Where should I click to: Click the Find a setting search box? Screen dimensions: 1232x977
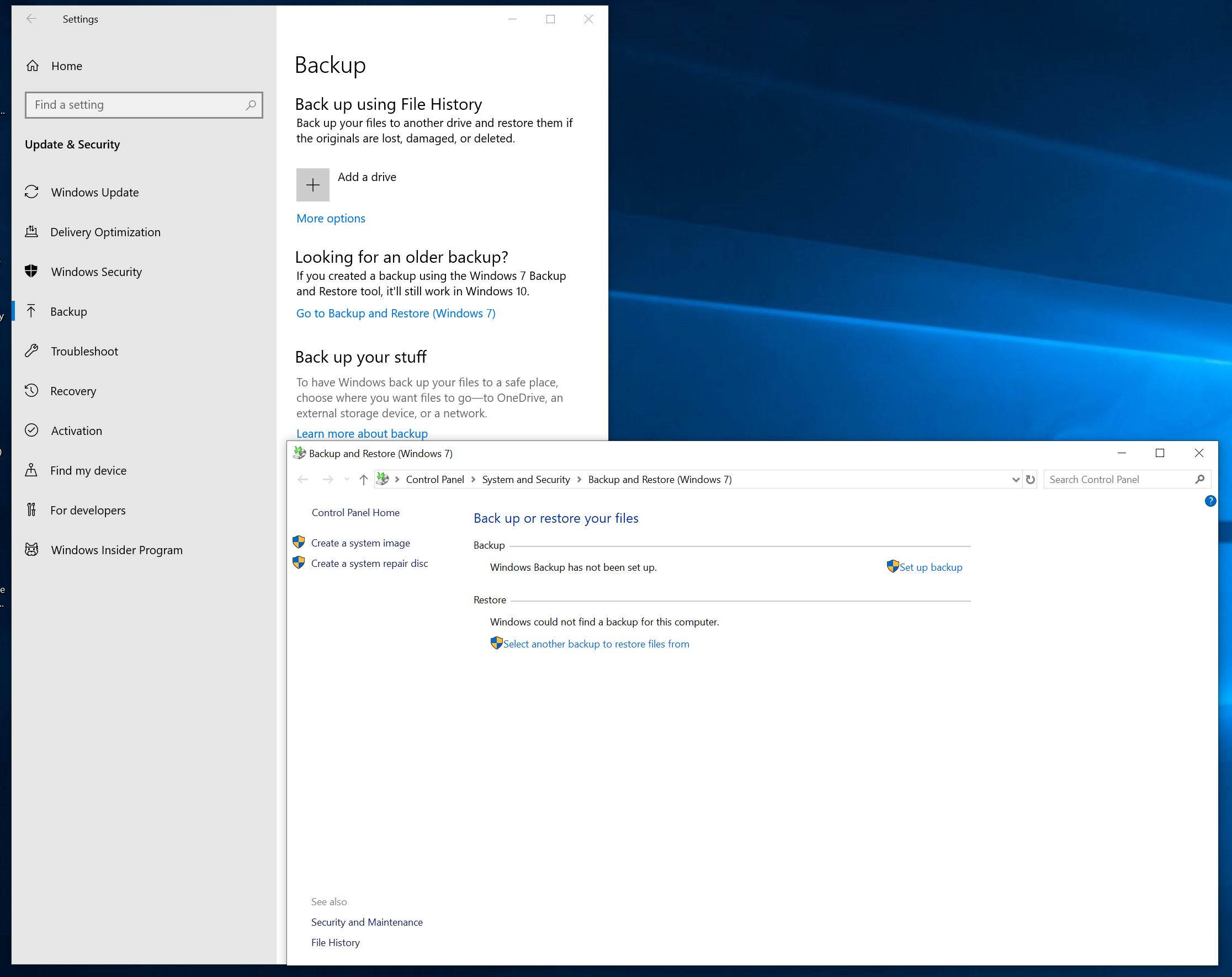(144, 105)
